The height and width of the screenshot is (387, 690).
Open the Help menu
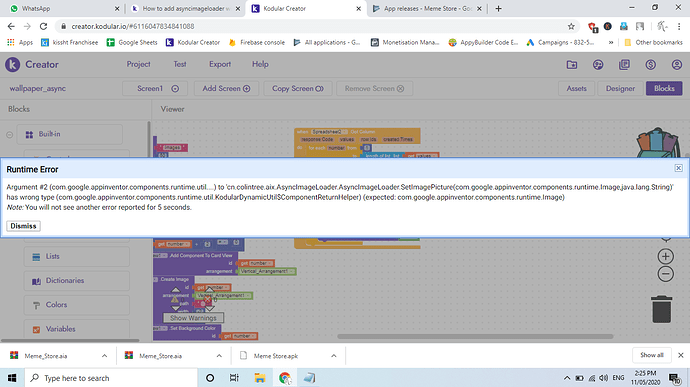pyautogui.click(x=260, y=64)
